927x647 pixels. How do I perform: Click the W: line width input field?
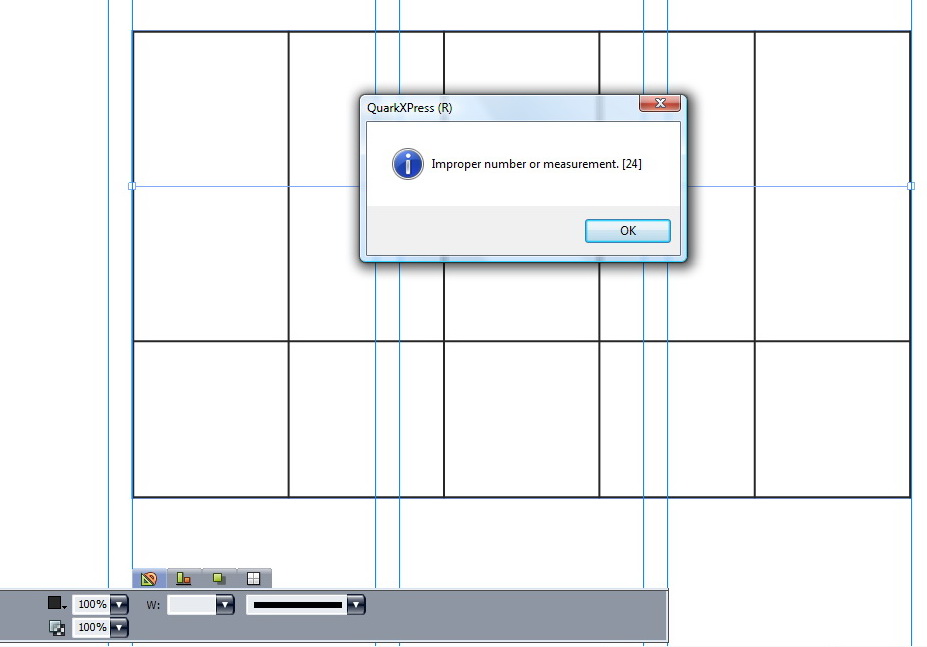point(192,605)
